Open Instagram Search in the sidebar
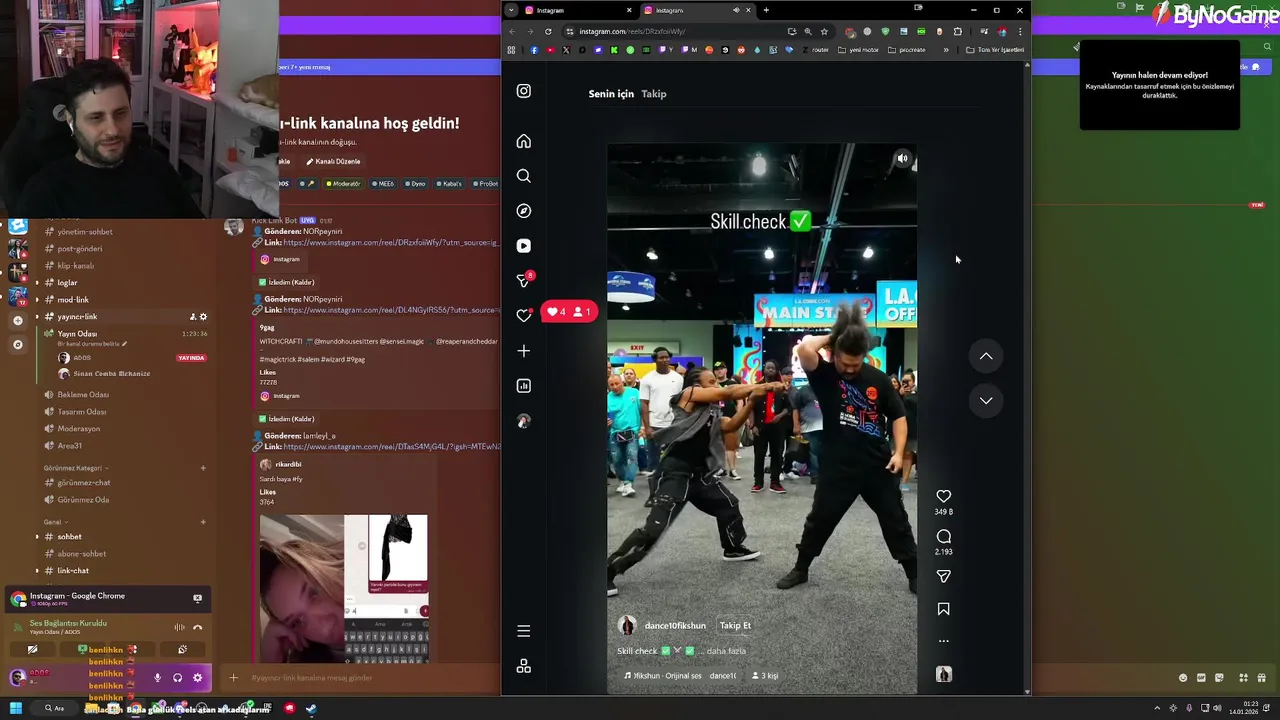Viewport: 1280px width, 720px height. (x=523, y=176)
